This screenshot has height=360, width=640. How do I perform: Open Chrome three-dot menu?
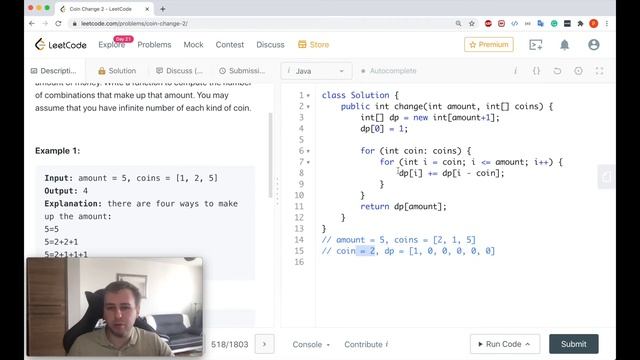[607, 24]
